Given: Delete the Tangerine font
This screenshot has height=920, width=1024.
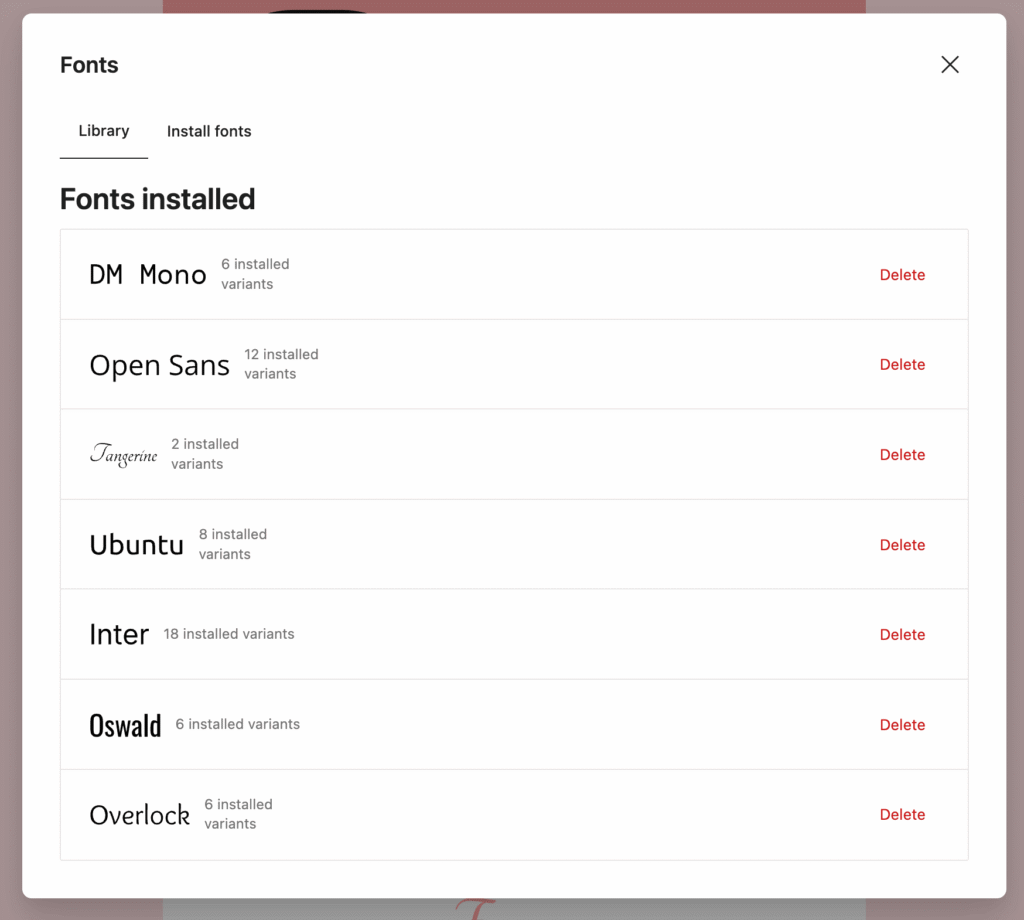Looking at the screenshot, I should [902, 454].
